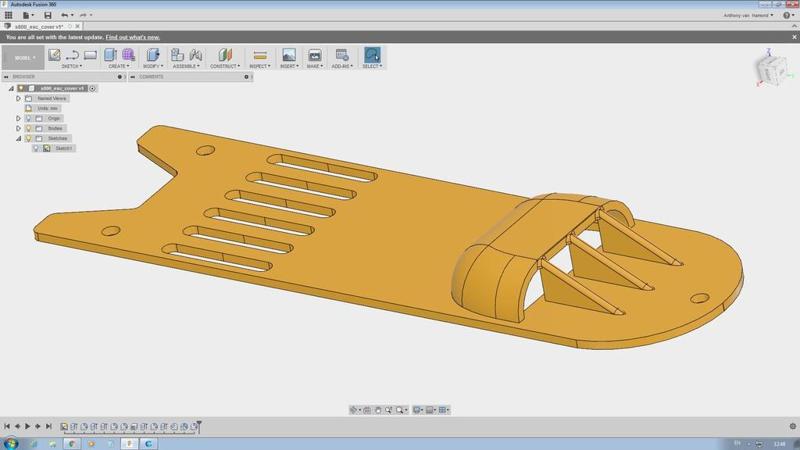The width and height of the screenshot is (800, 450).
Task: Open the CONSTRUCT menu
Action: click(x=224, y=66)
